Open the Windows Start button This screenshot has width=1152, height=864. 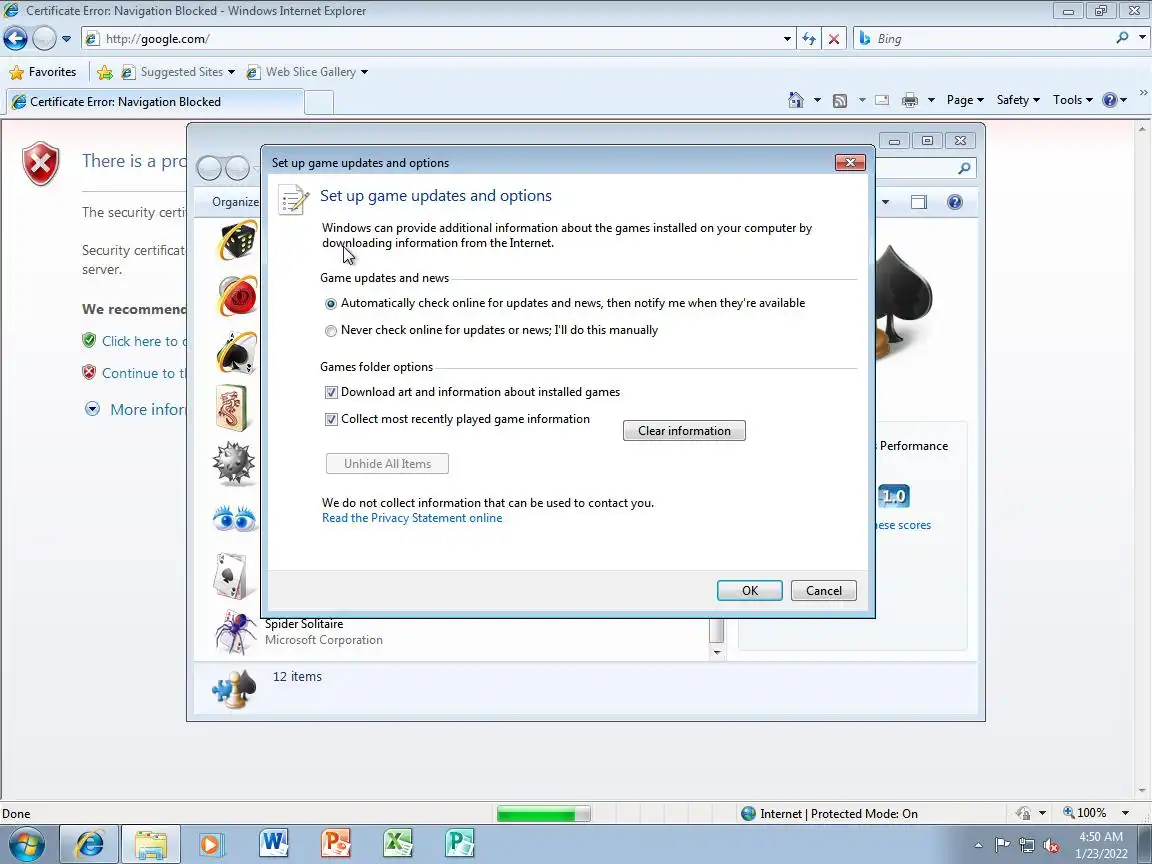27,845
